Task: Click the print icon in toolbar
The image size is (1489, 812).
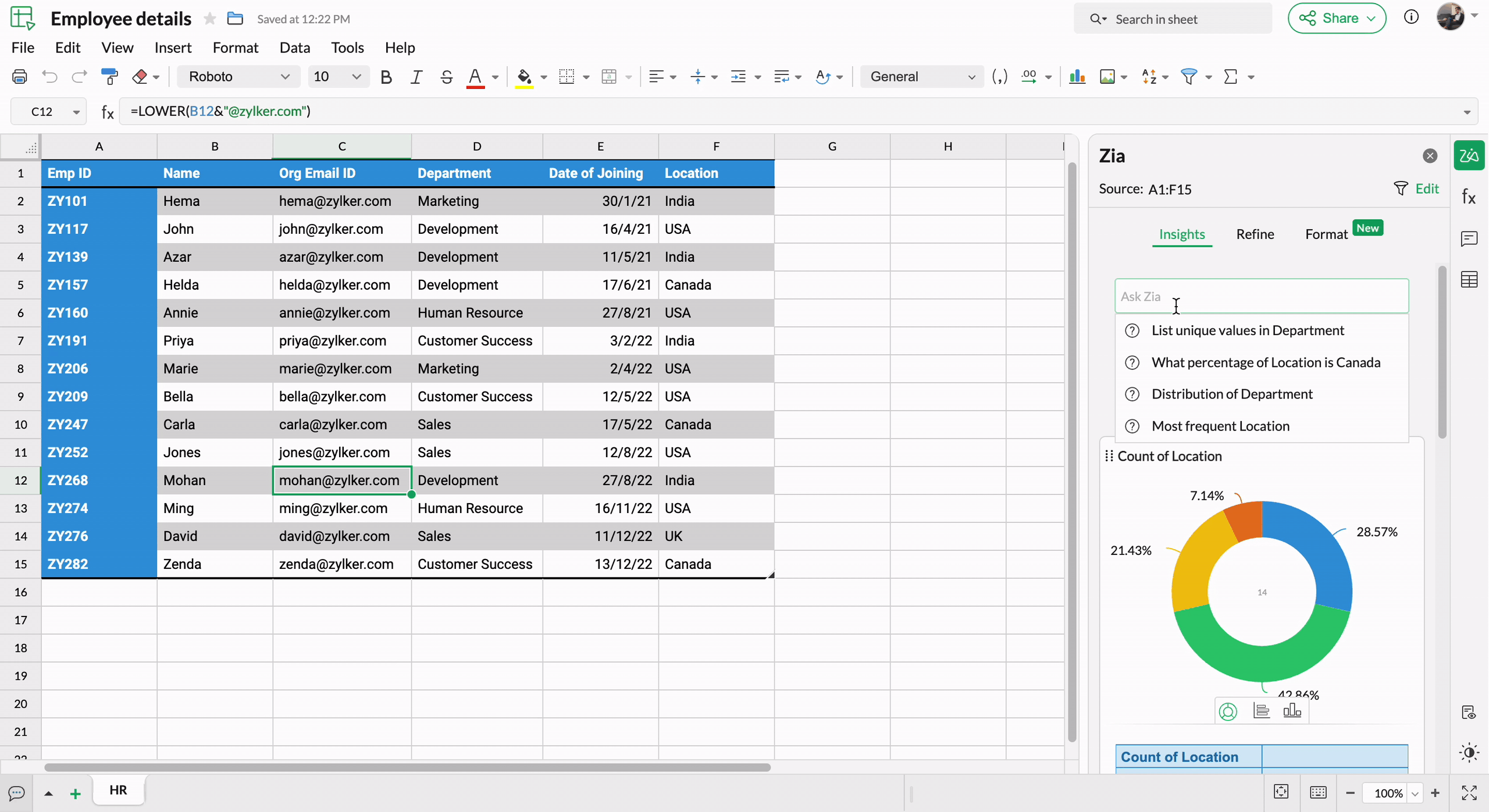Action: click(20, 77)
